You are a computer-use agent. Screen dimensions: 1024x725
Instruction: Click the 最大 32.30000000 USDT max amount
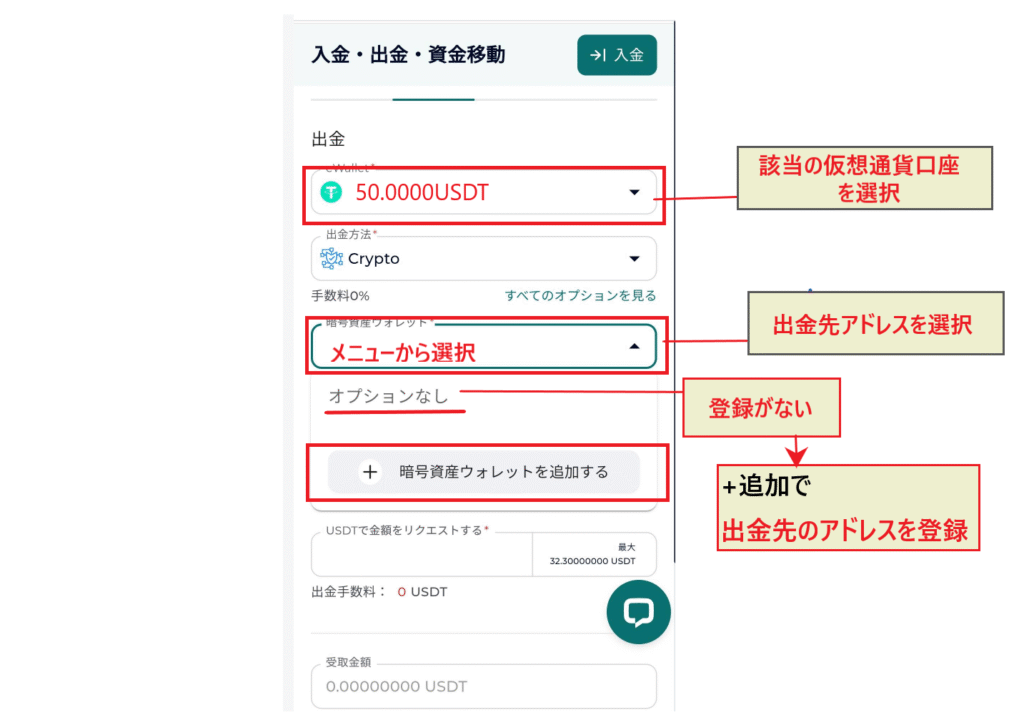click(x=594, y=554)
